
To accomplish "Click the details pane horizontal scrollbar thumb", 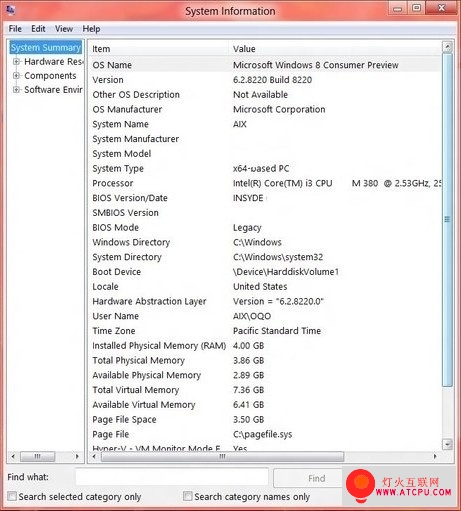I will click(x=222, y=456).
